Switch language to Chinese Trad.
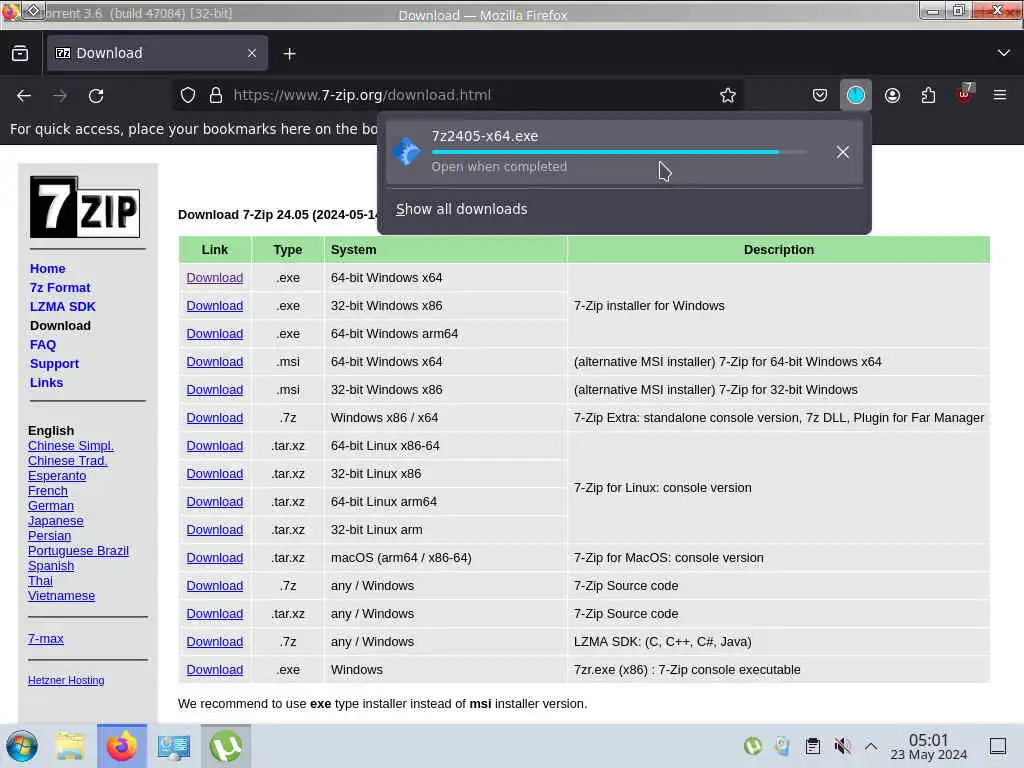 (67, 460)
